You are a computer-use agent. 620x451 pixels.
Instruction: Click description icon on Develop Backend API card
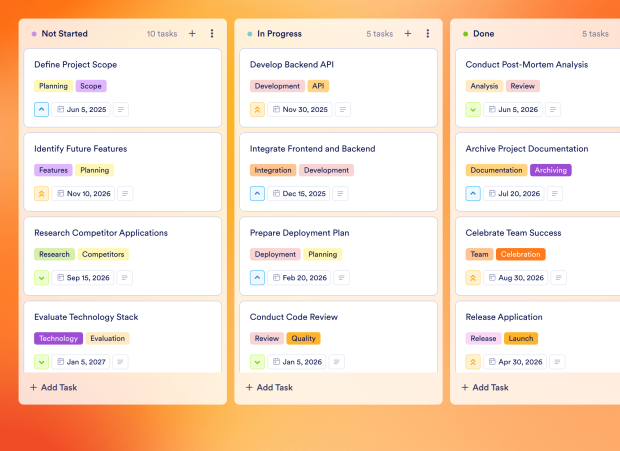[x=343, y=109]
